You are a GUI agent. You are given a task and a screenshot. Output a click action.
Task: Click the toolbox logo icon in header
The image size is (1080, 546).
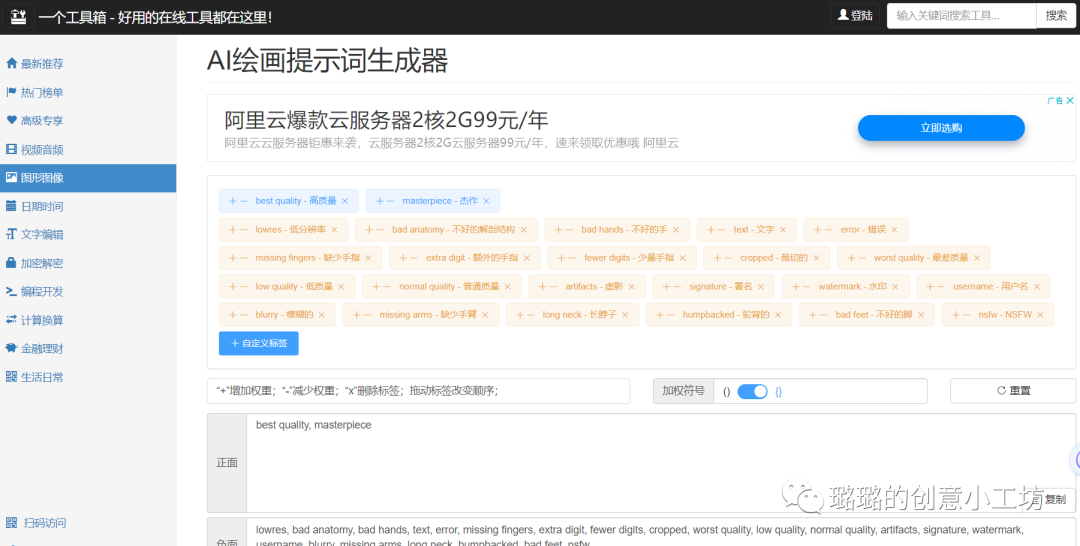point(19,17)
